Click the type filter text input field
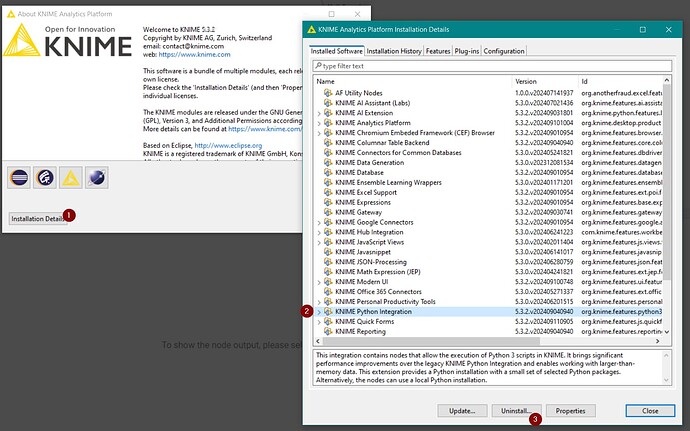Screen dimensions: 690x431 [492, 66]
